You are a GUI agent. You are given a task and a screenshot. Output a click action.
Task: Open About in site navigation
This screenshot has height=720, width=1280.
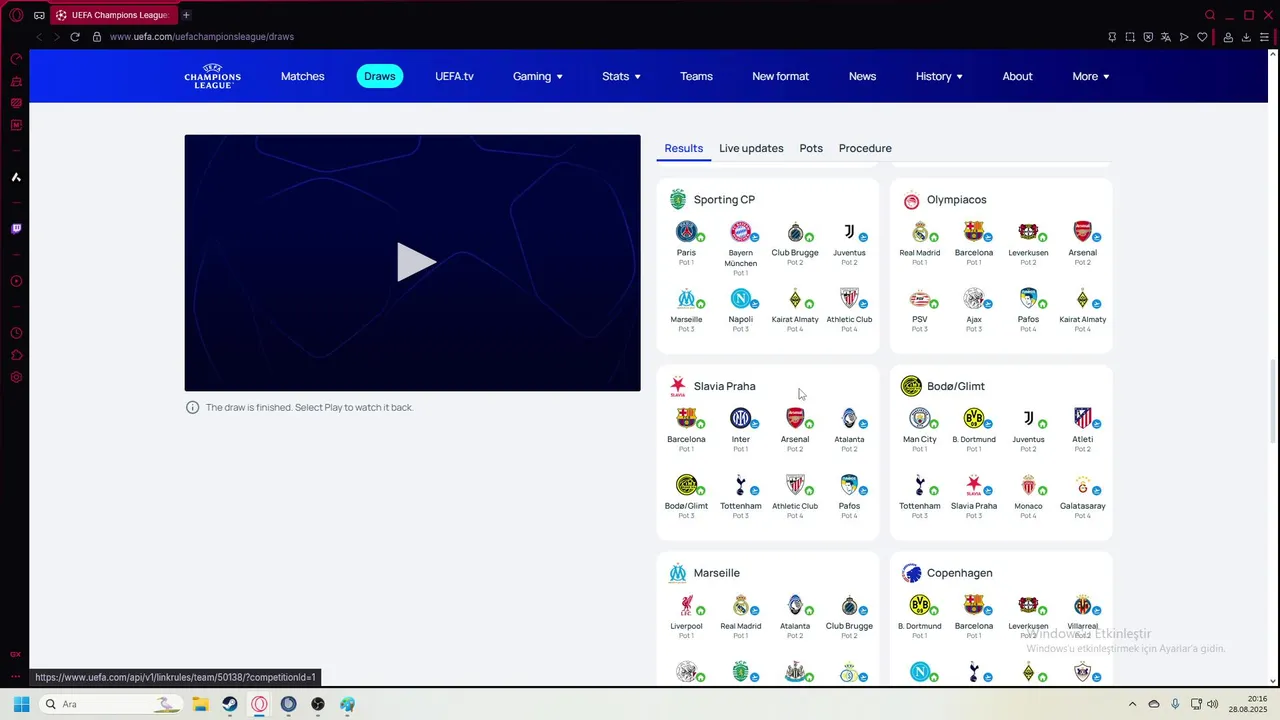click(x=1017, y=76)
